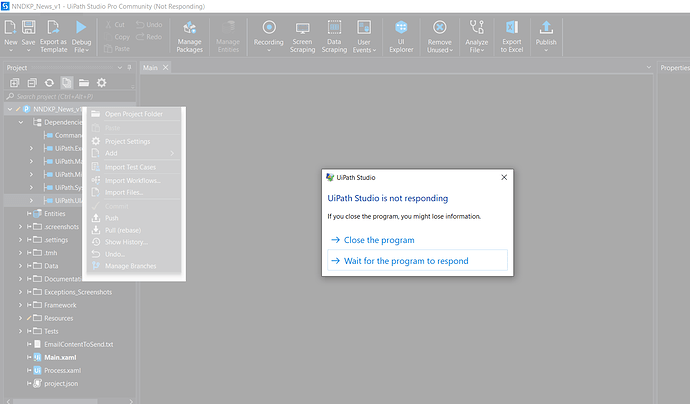Choose Open Project Folder in context menu
Image resolution: width=690 pixels, height=404 pixels.
tap(134, 114)
